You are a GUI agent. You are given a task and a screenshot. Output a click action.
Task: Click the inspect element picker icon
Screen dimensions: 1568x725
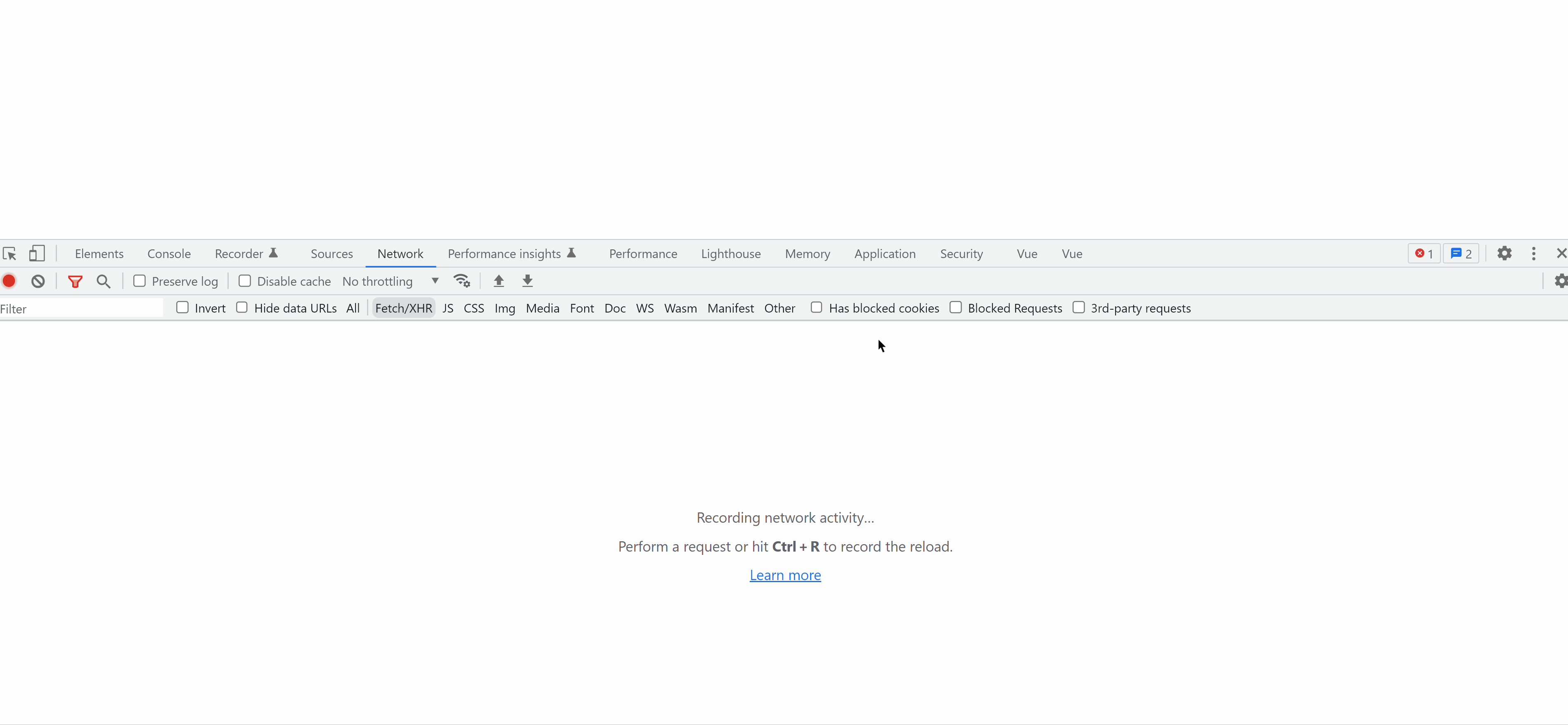point(10,253)
